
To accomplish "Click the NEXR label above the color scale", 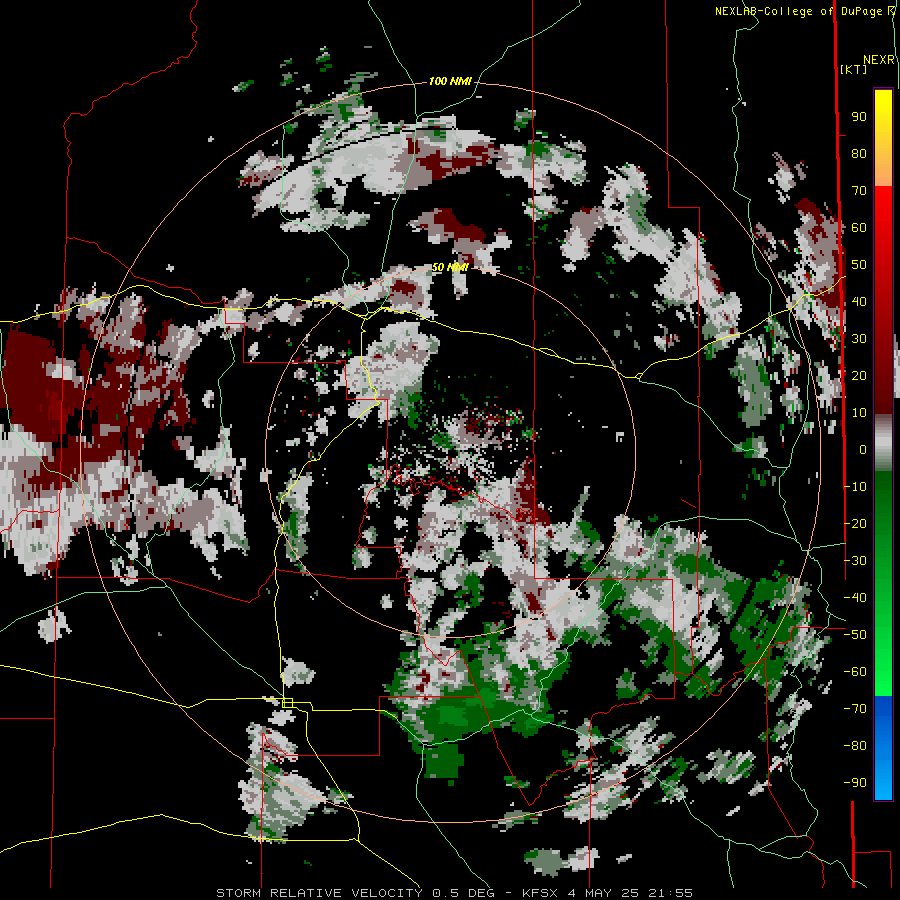I will pyautogui.click(x=879, y=60).
